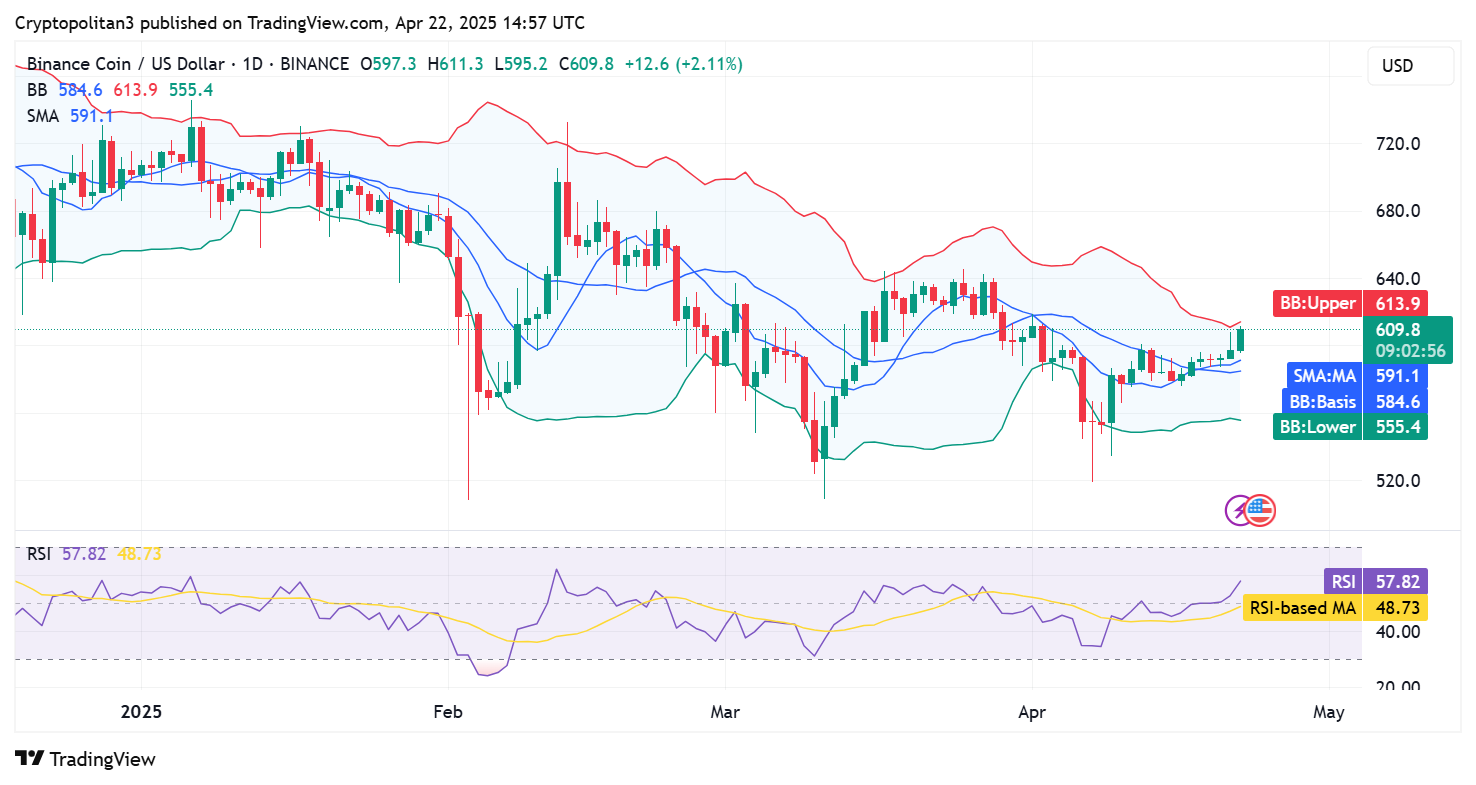Click the US flag event icon

[1261, 510]
